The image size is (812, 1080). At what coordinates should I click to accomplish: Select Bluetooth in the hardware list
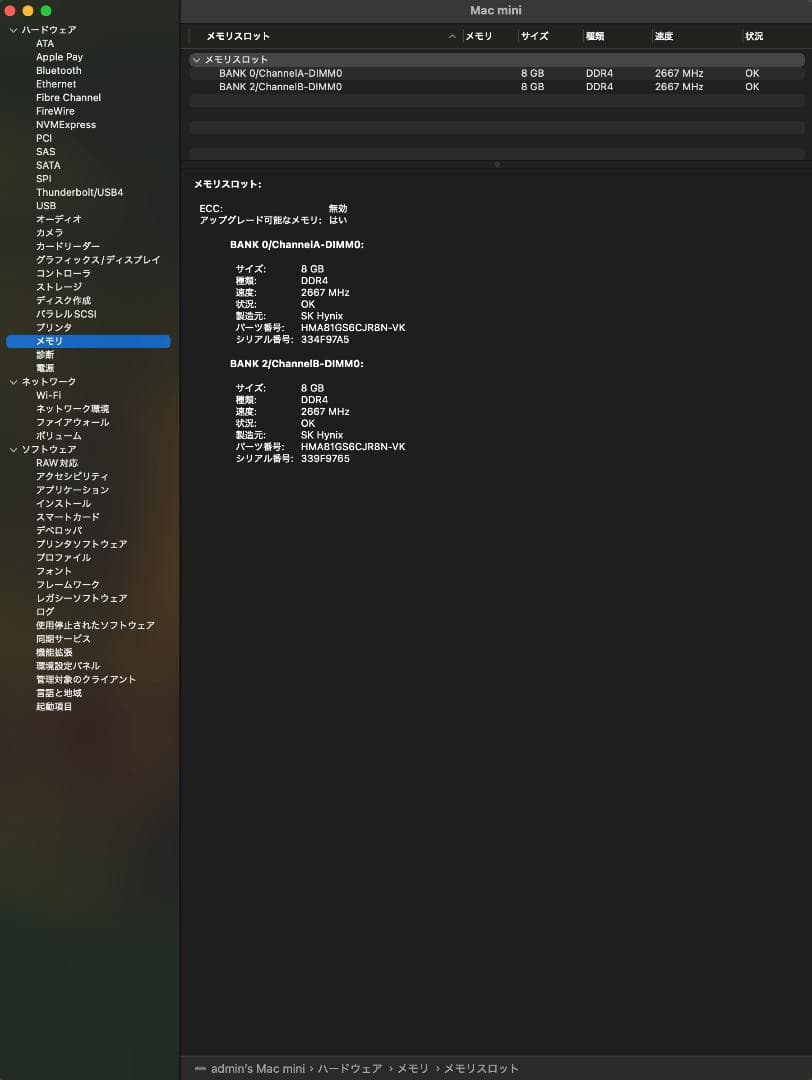(x=58, y=71)
